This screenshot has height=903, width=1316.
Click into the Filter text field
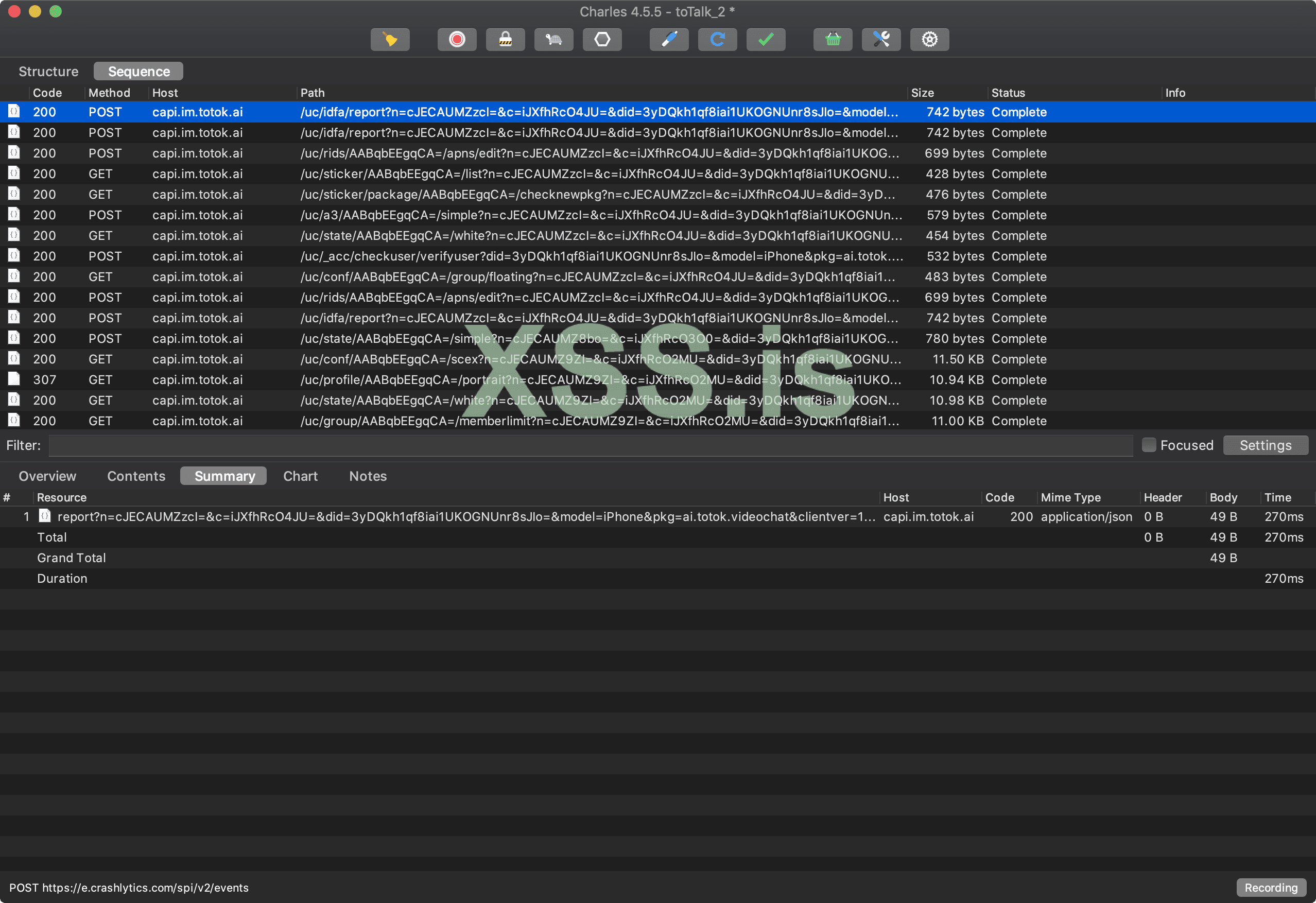tap(589, 445)
